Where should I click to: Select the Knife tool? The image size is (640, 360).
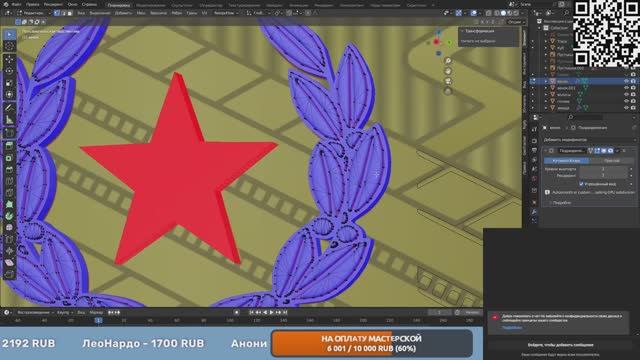coord(9,193)
